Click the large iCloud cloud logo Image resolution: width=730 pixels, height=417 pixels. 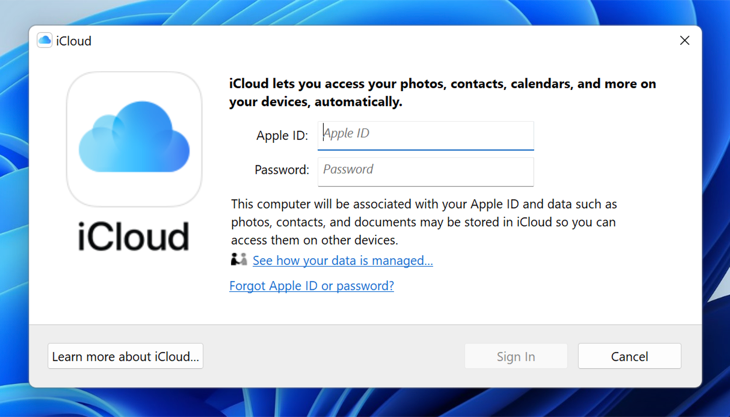pos(134,139)
